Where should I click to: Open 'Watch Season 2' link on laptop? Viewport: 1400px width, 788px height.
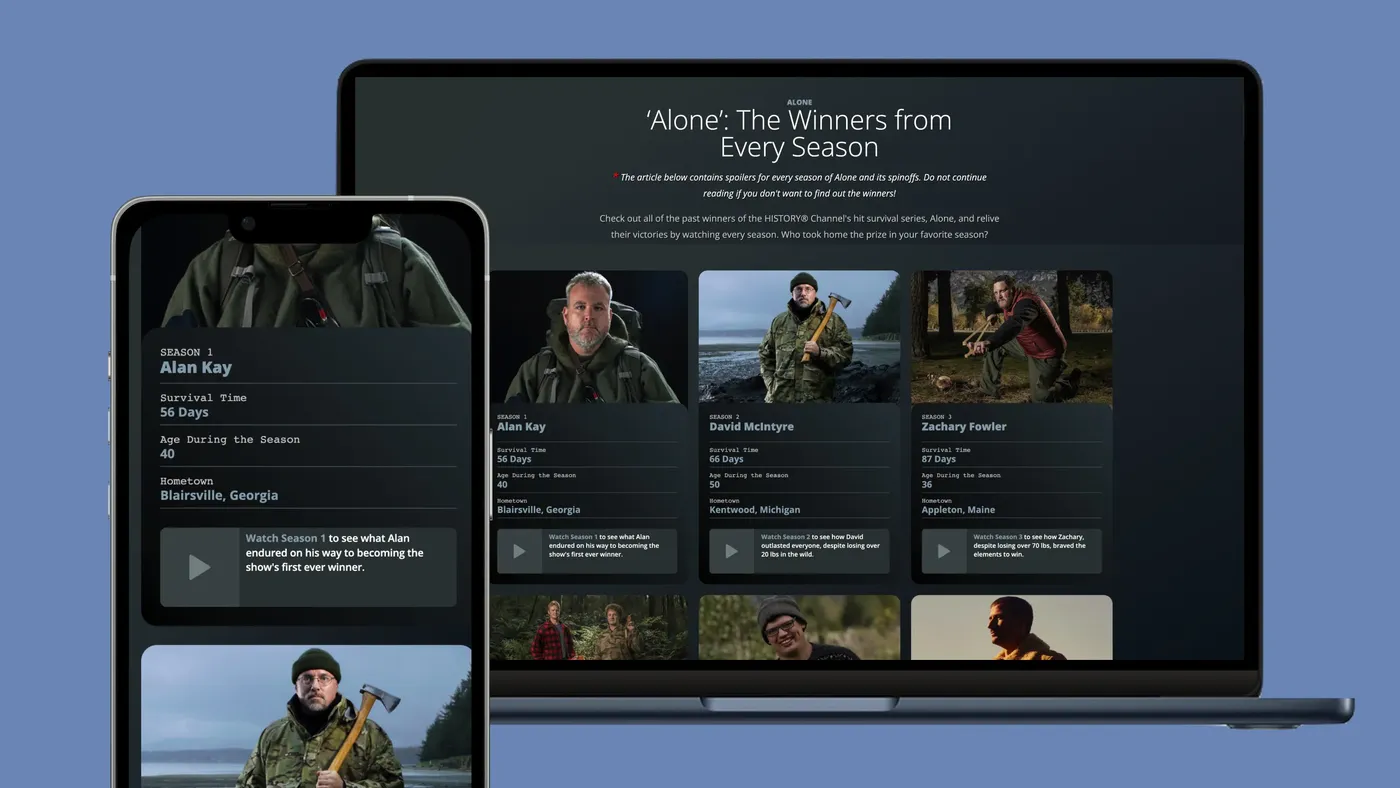tap(785, 537)
